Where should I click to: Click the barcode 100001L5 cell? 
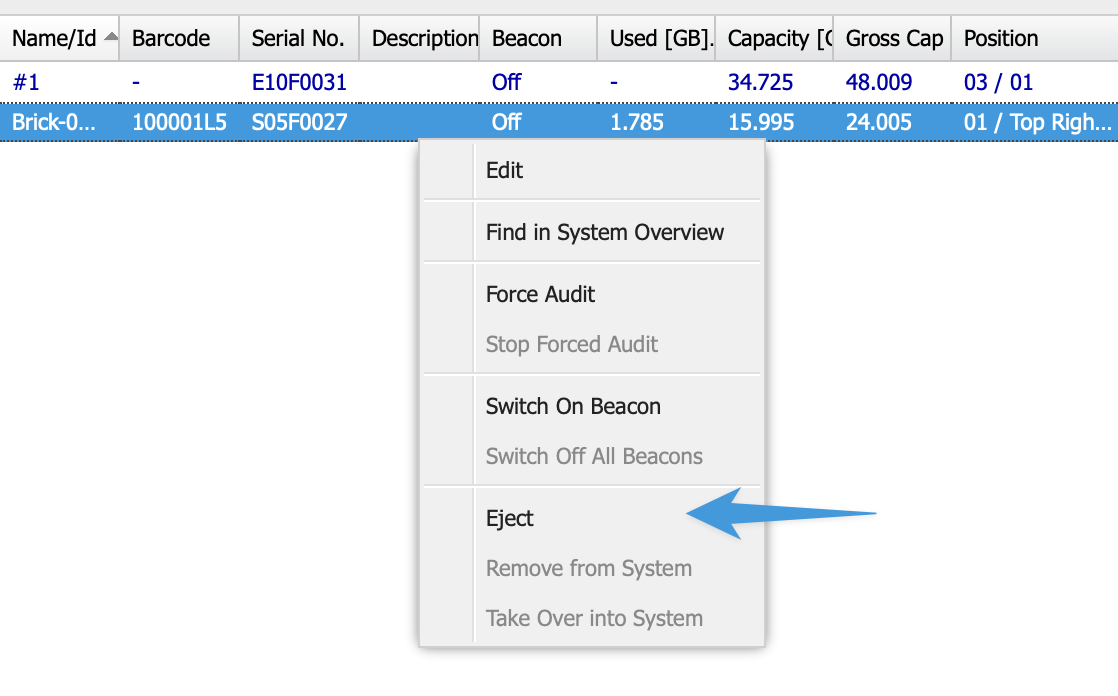pos(179,122)
